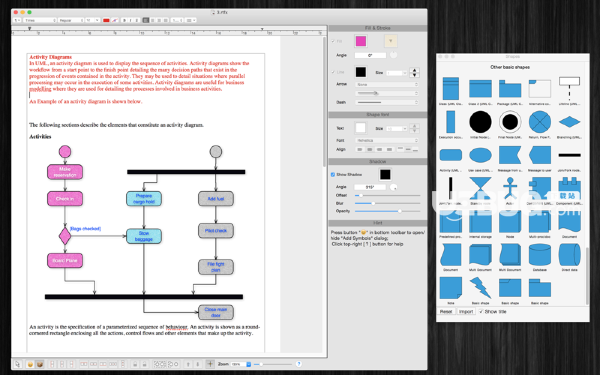Select the Class UML shape in Shapes palette
This screenshot has height=375, width=600.
(x=451, y=89)
